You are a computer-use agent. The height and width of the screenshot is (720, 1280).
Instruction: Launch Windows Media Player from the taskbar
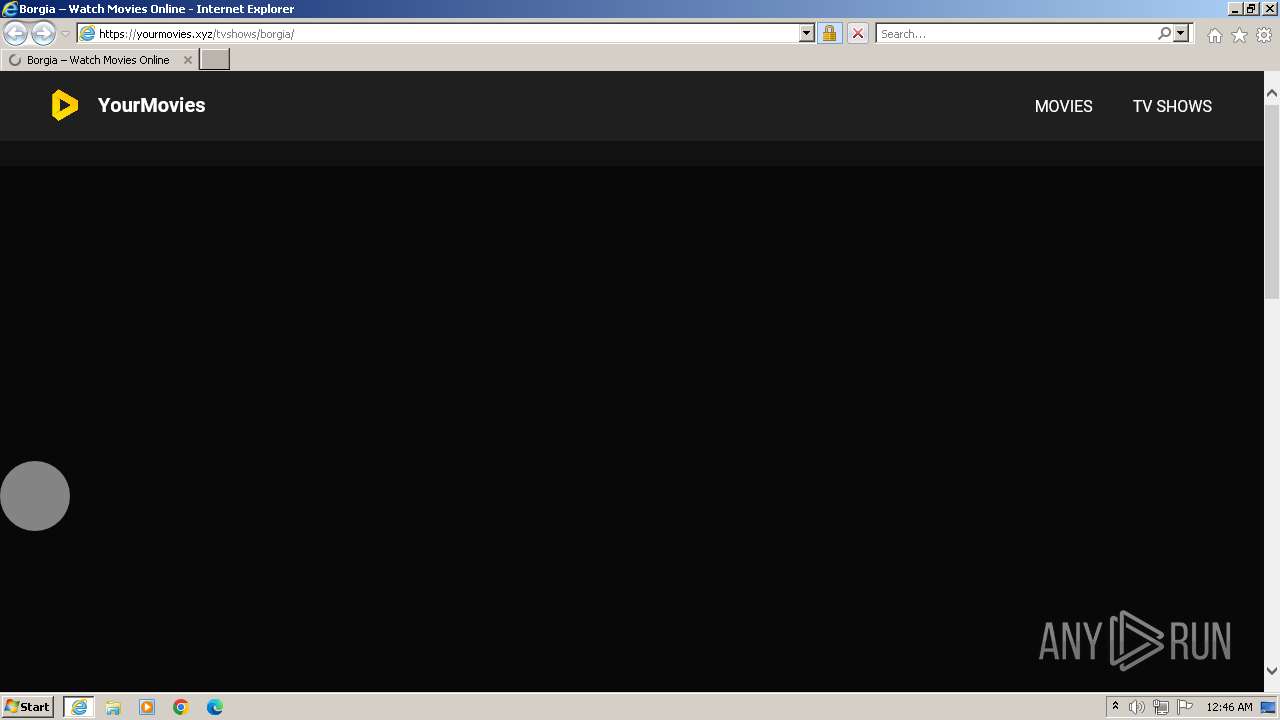coord(147,707)
